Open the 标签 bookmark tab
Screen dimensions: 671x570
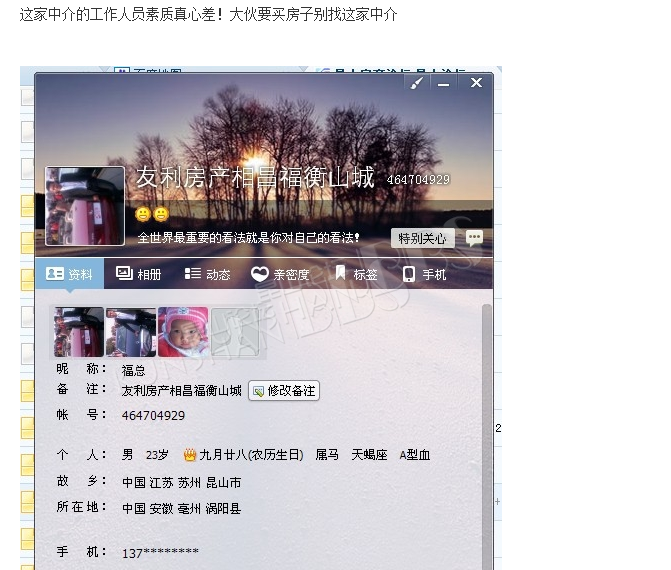(x=356, y=273)
